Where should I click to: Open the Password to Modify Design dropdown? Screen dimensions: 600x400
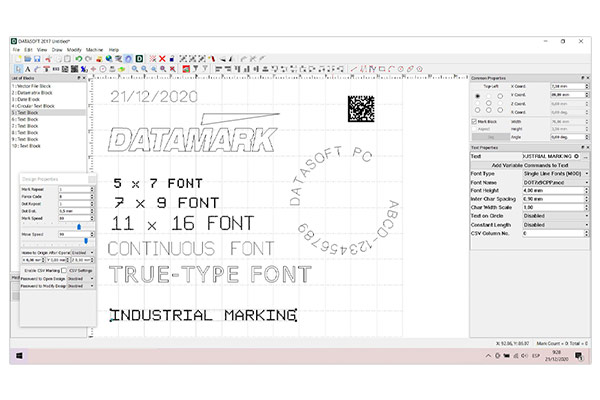80,286
